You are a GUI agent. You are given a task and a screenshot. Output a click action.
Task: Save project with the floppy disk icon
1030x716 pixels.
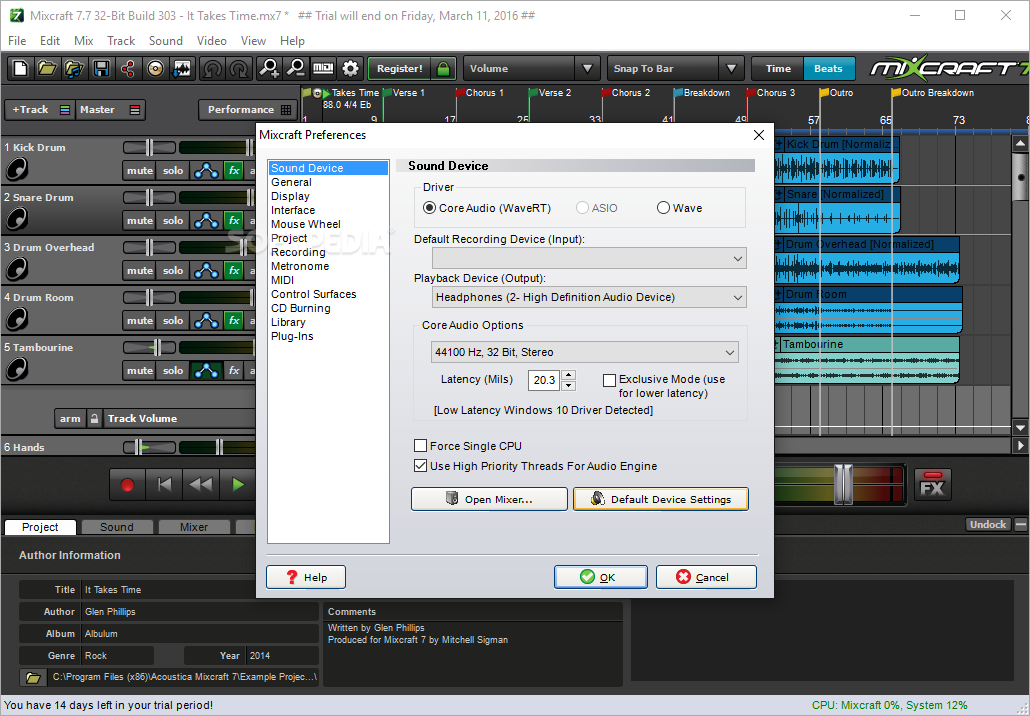click(101, 68)
